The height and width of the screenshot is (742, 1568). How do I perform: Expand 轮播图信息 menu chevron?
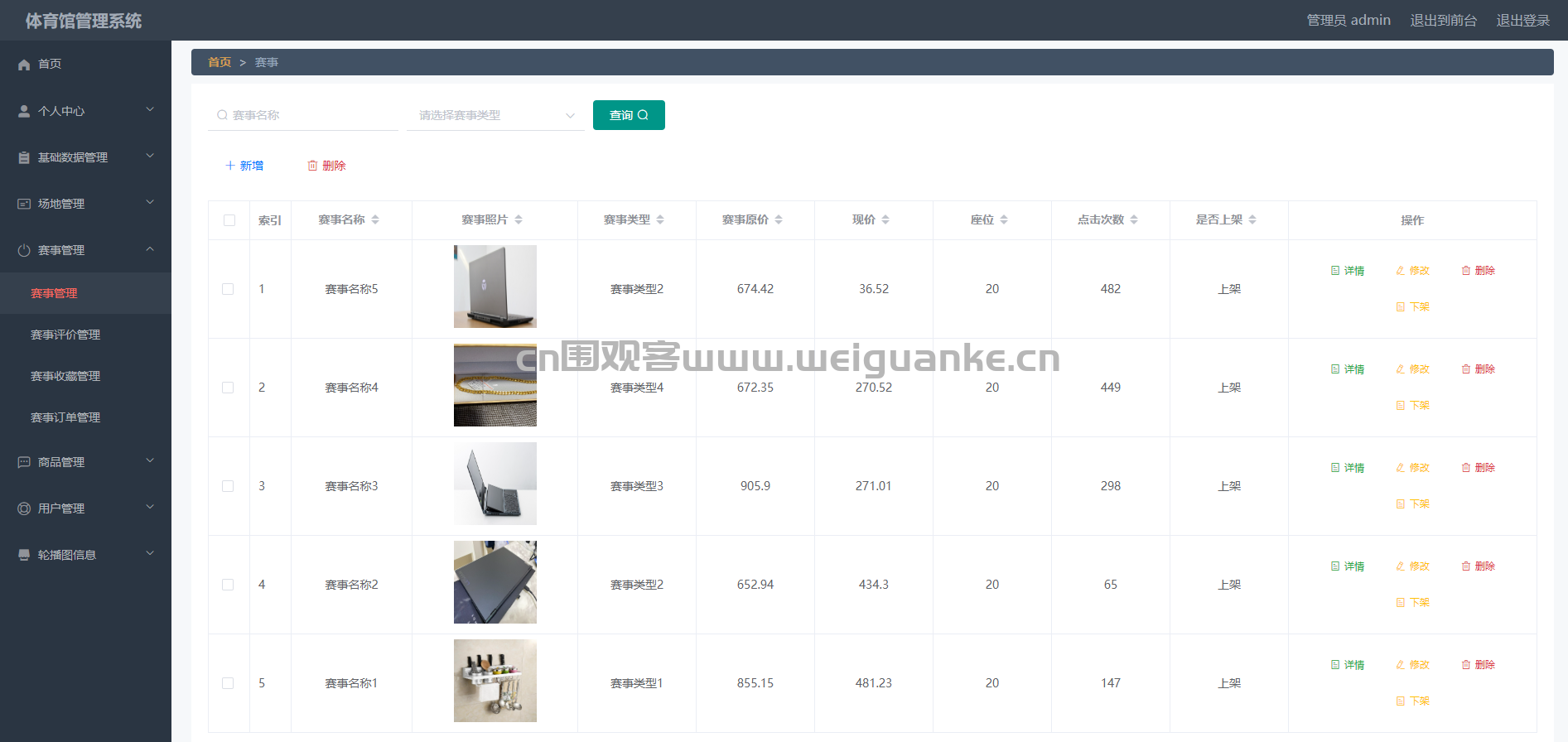point(150,553)
